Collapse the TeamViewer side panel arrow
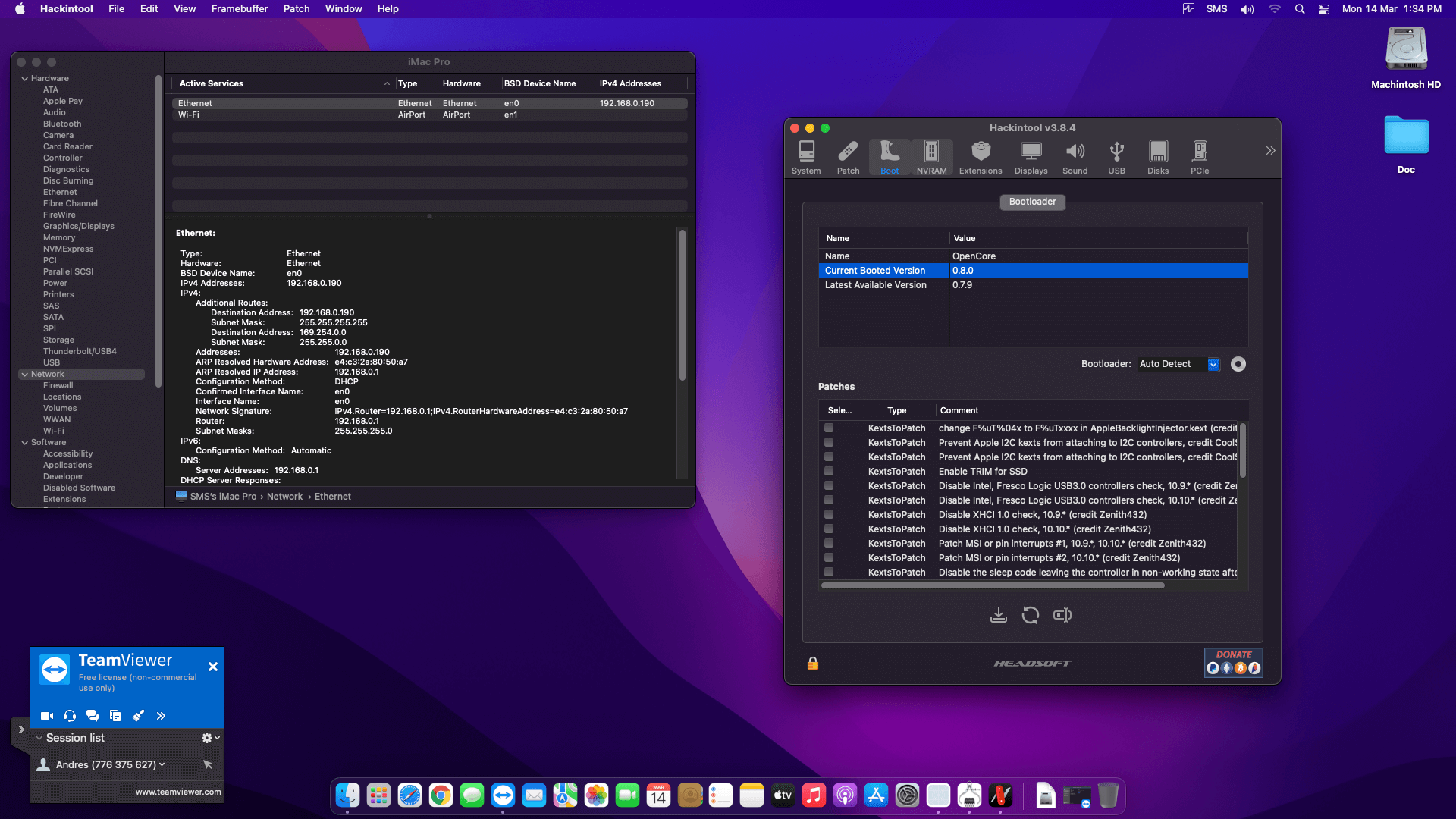This screenshot has height=819, width=1456. coord(20,730)
